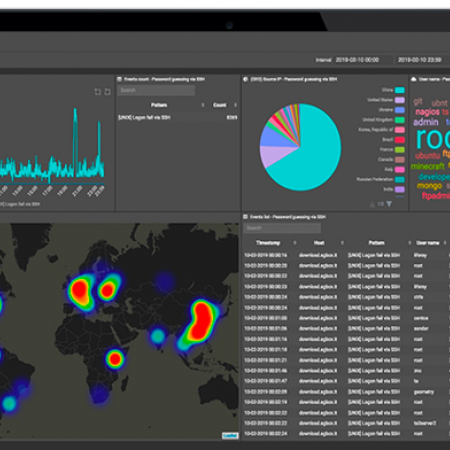Click the sort icon beside Host column

coord(342,243)
